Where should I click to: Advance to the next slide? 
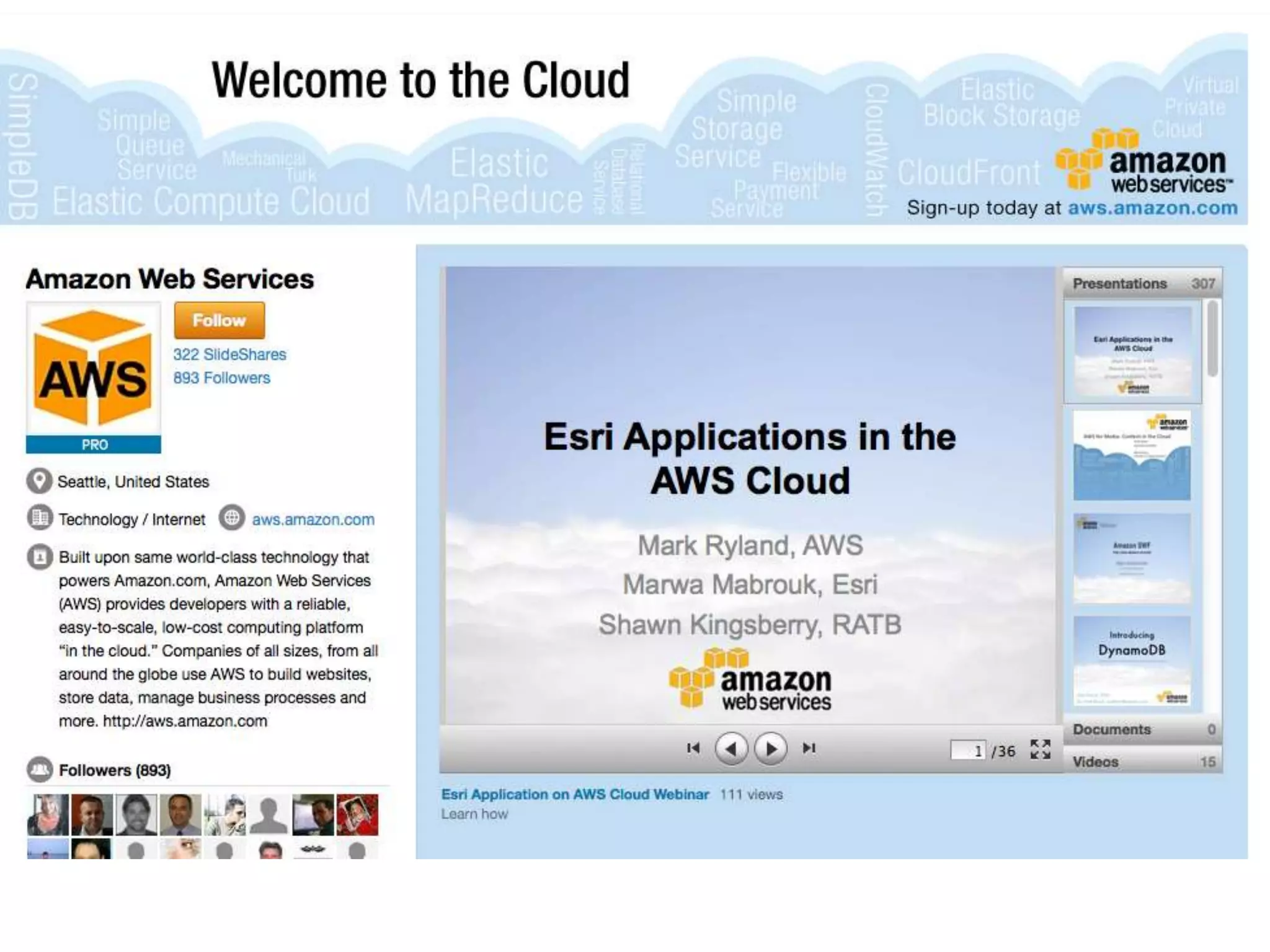pos(770,749)
